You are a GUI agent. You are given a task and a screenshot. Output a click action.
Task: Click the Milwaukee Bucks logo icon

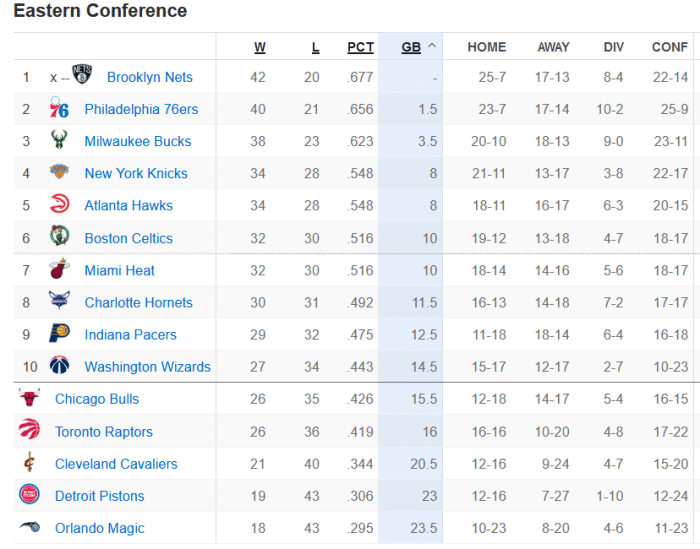click(60, 141)
